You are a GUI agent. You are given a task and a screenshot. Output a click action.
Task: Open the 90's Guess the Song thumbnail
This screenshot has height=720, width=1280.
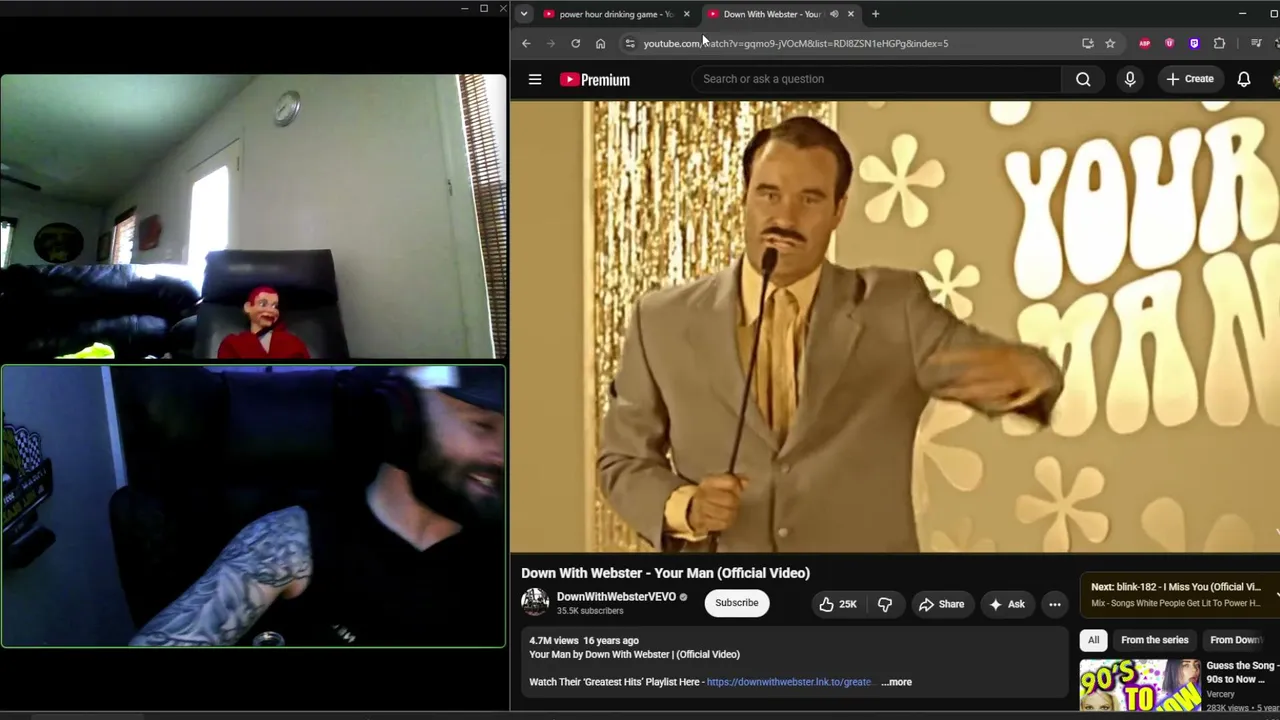[1140, 685]
